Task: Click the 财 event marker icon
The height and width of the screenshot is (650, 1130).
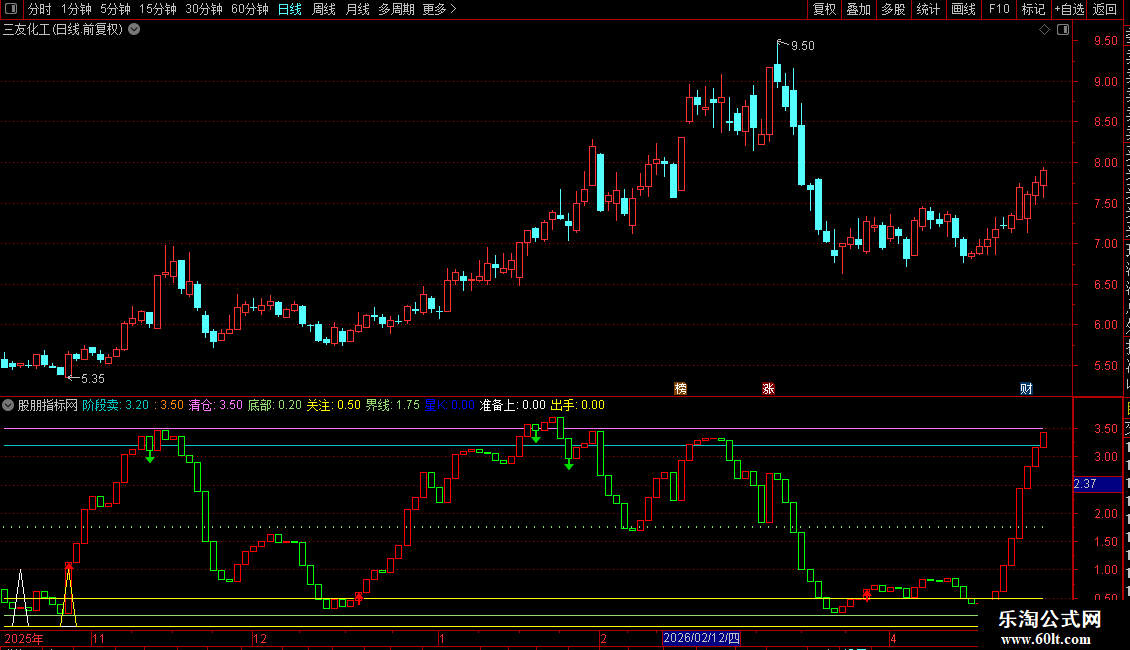Action: click(x=1026, y=388)
